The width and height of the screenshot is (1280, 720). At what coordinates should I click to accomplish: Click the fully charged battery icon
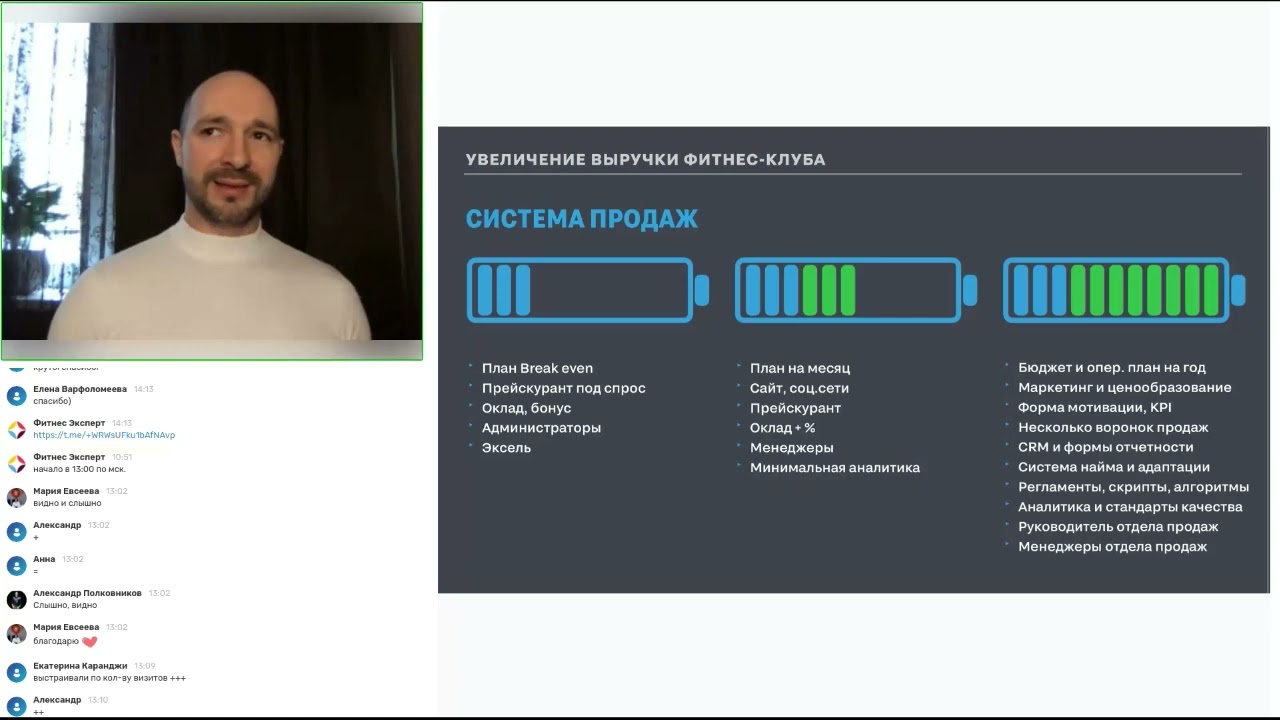click(1124, 290)
